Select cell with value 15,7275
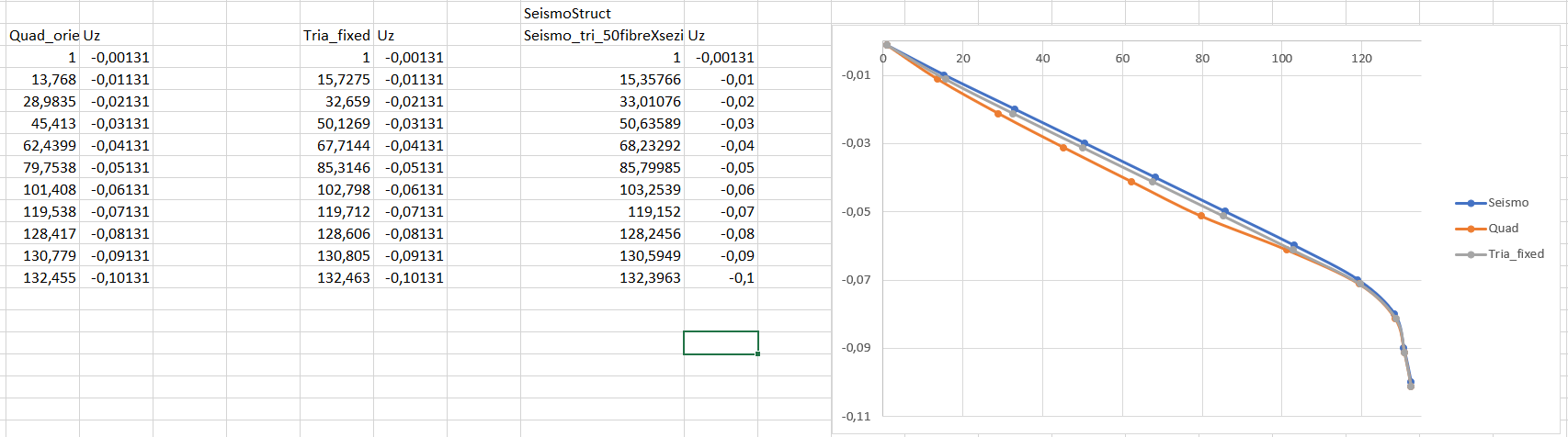 click(336, 79)
